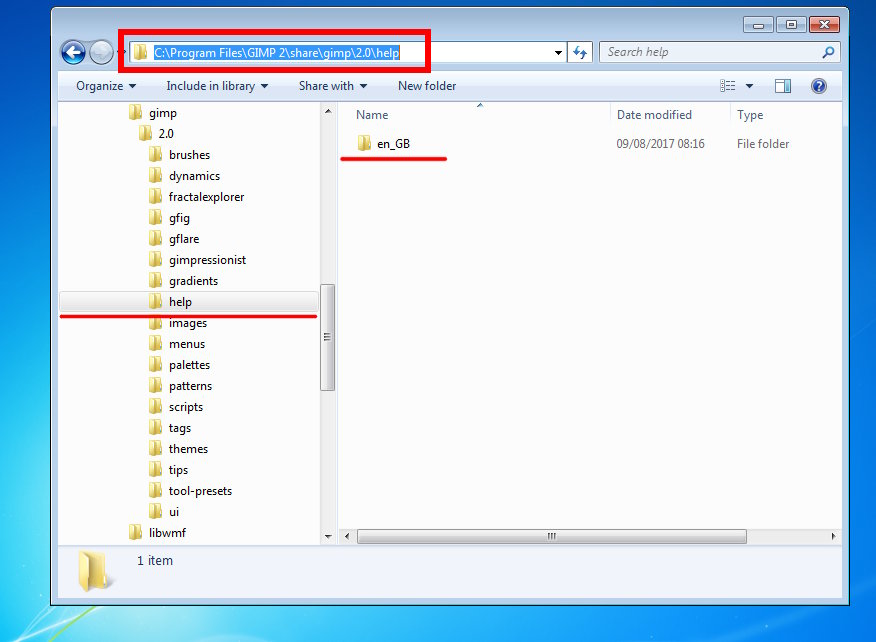Click the horizontal scroll right arrow
Screen dimensions: 876x642
[833, 536]
